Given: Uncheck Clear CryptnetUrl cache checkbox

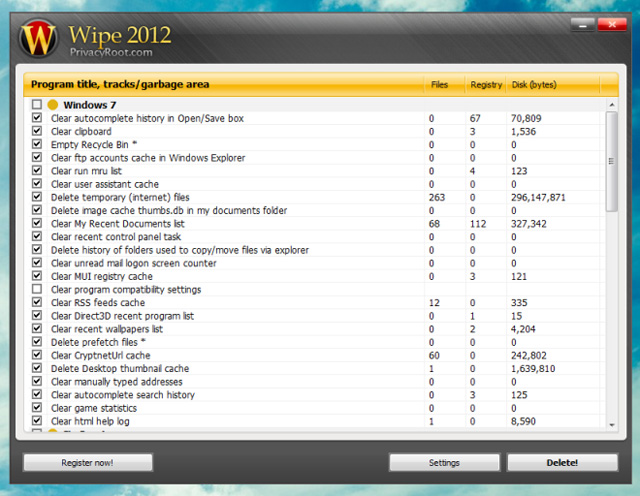Looking at the screenshot, I should coord(37,355).
